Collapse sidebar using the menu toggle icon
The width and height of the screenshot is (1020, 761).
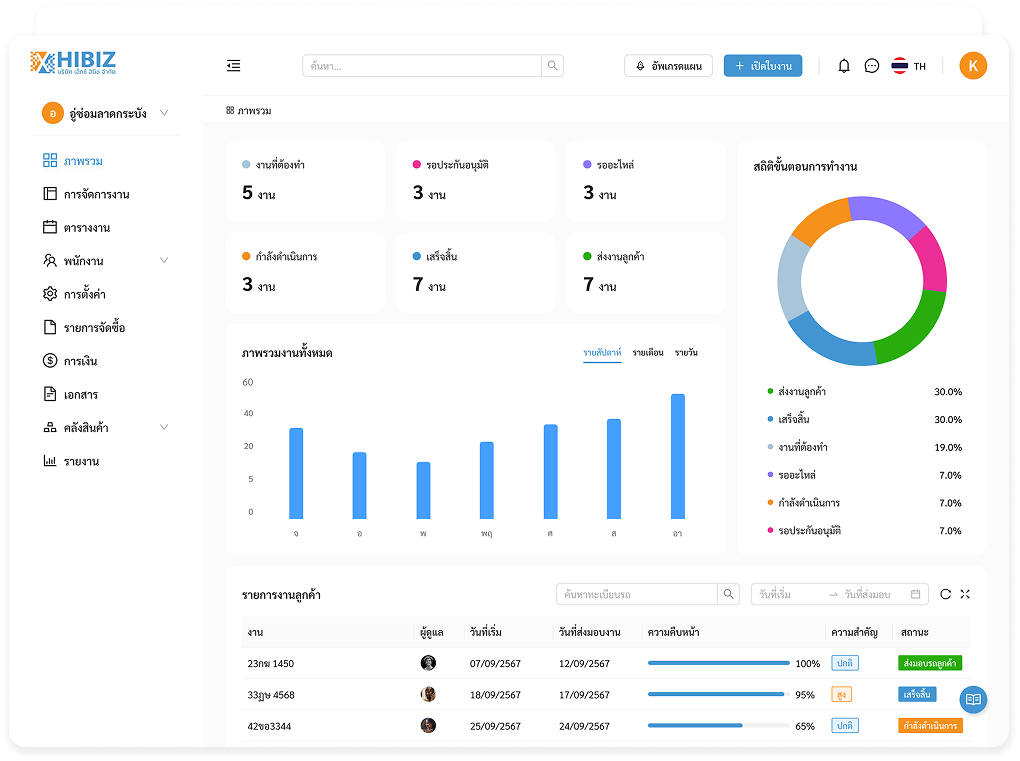point(233,66)
